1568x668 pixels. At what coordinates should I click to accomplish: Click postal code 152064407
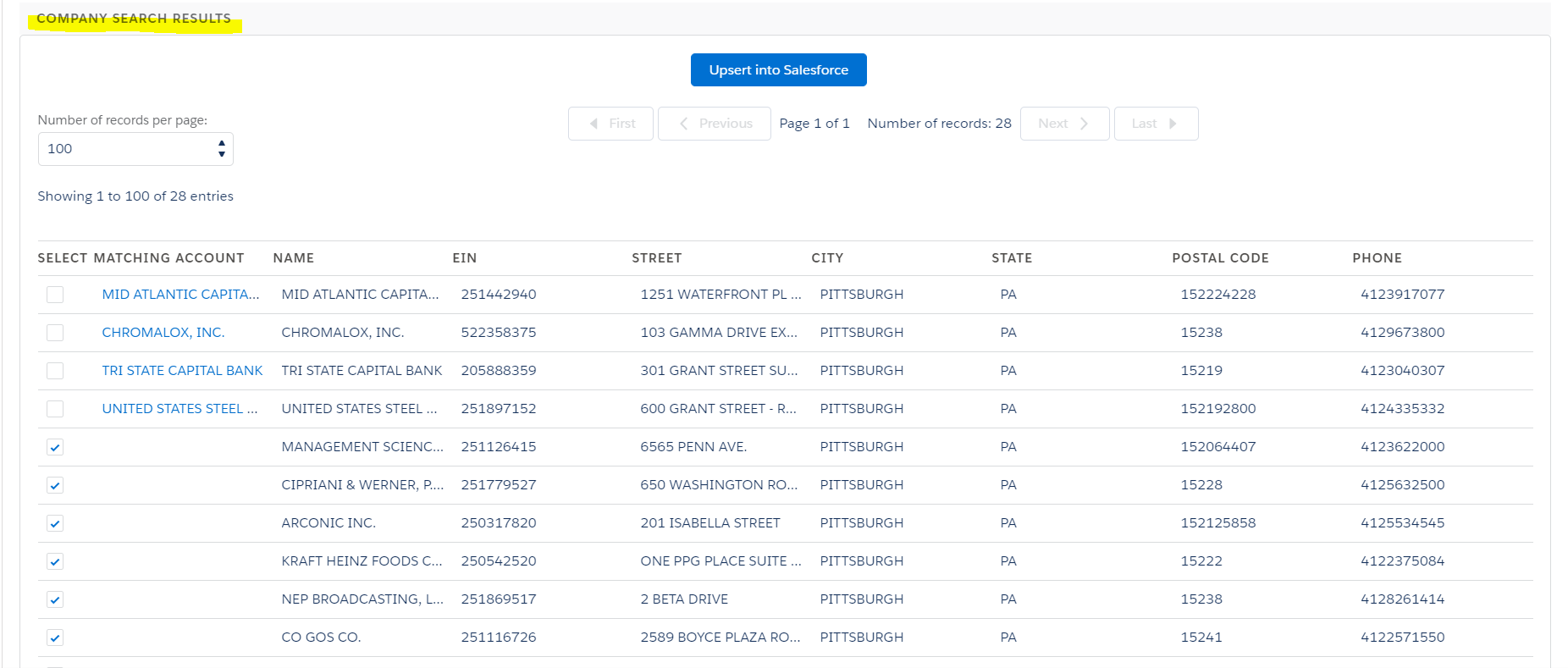point(1218,447)
